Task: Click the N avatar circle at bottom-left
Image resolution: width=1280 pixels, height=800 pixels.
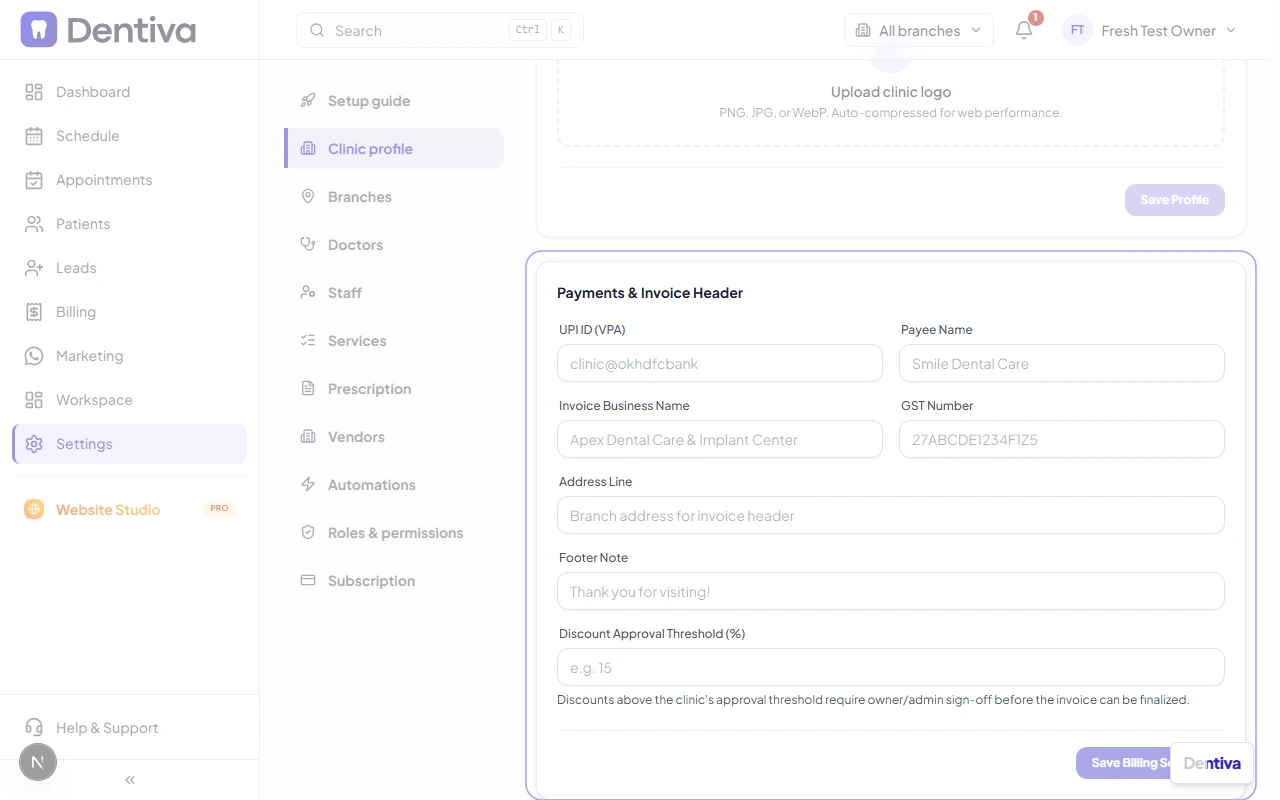Action: point(38,762)
